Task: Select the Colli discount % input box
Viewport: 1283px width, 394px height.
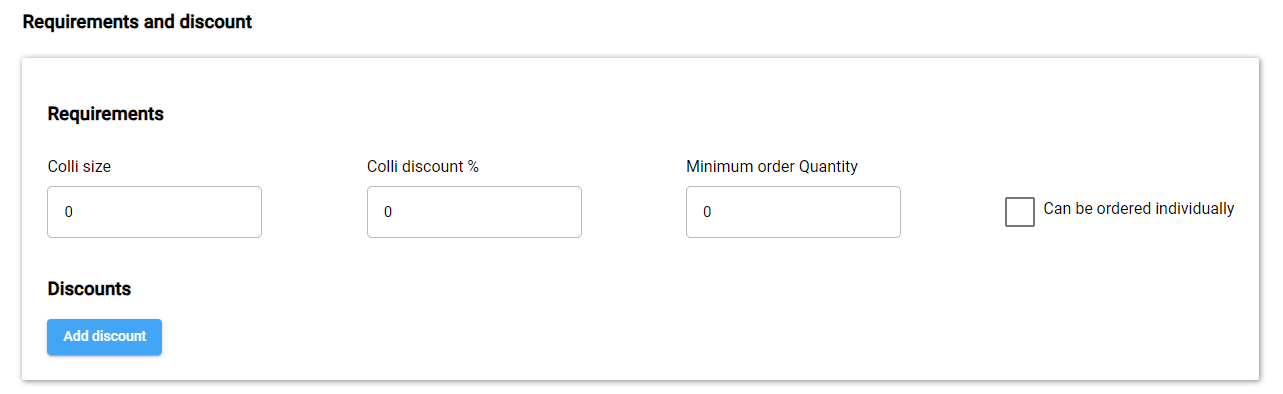Action: click(474, 212)
